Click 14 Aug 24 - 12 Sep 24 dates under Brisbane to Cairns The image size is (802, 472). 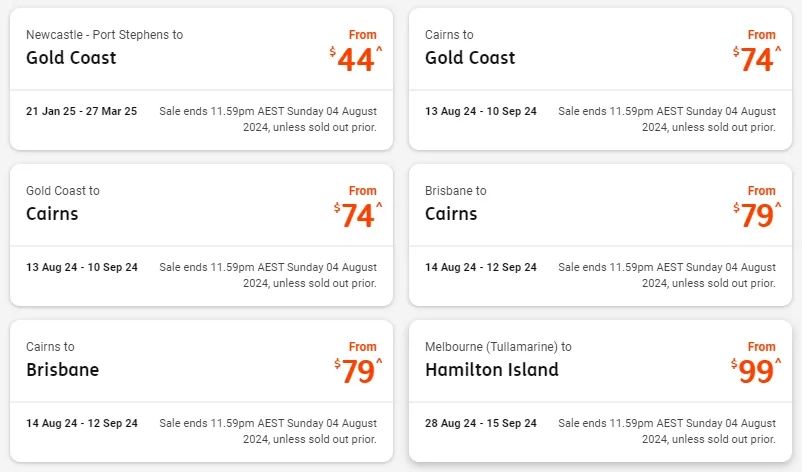pyautogui.click(x=481, y=267)
